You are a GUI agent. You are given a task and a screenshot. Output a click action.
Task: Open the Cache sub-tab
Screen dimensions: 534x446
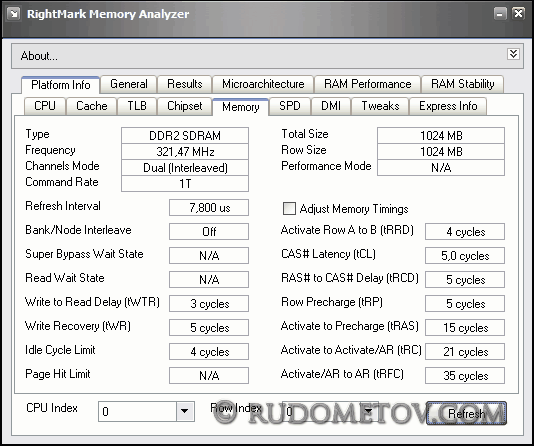click(92, 106)
